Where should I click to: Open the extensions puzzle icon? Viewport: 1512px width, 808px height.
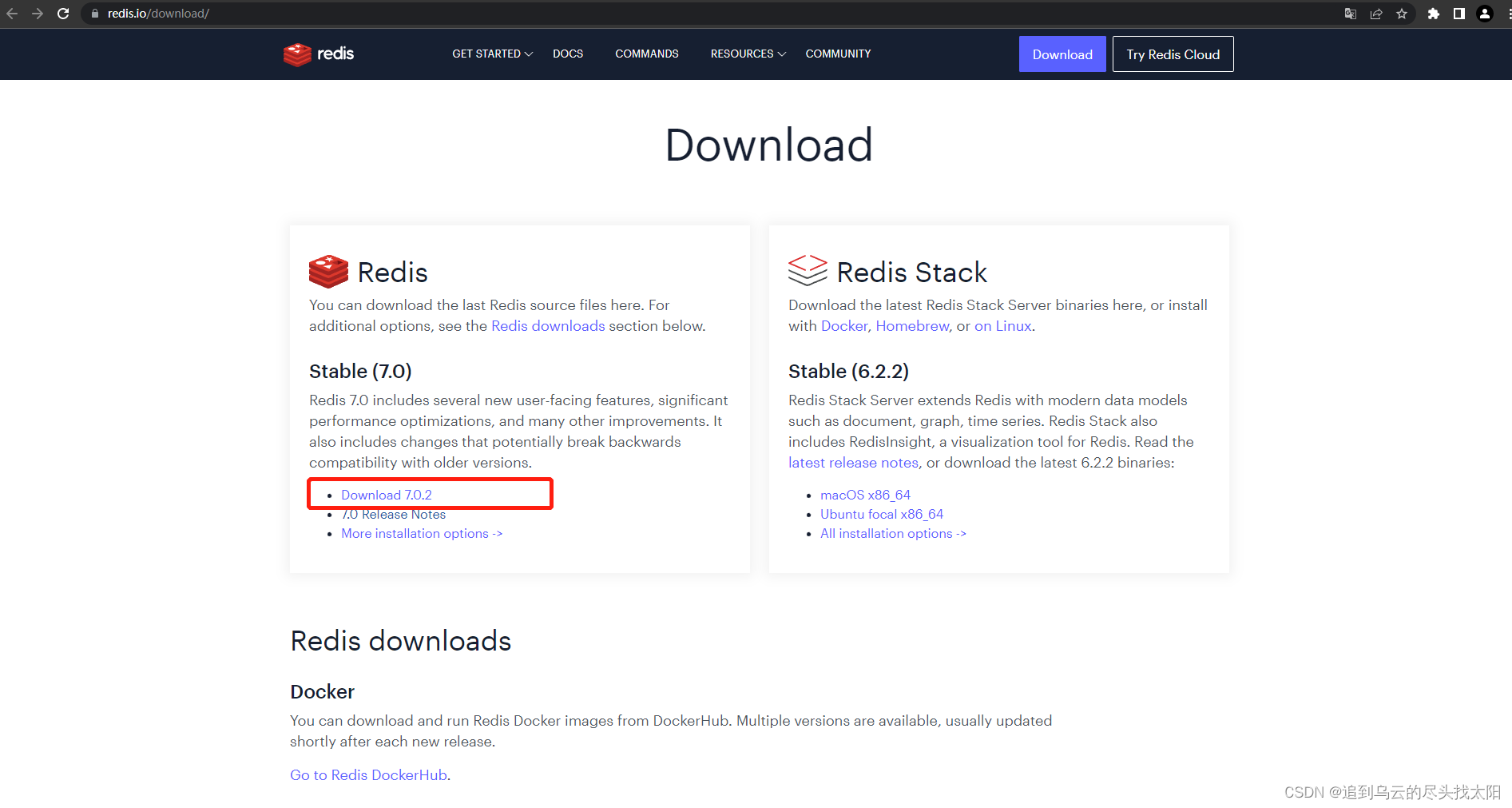point(1434,14)
